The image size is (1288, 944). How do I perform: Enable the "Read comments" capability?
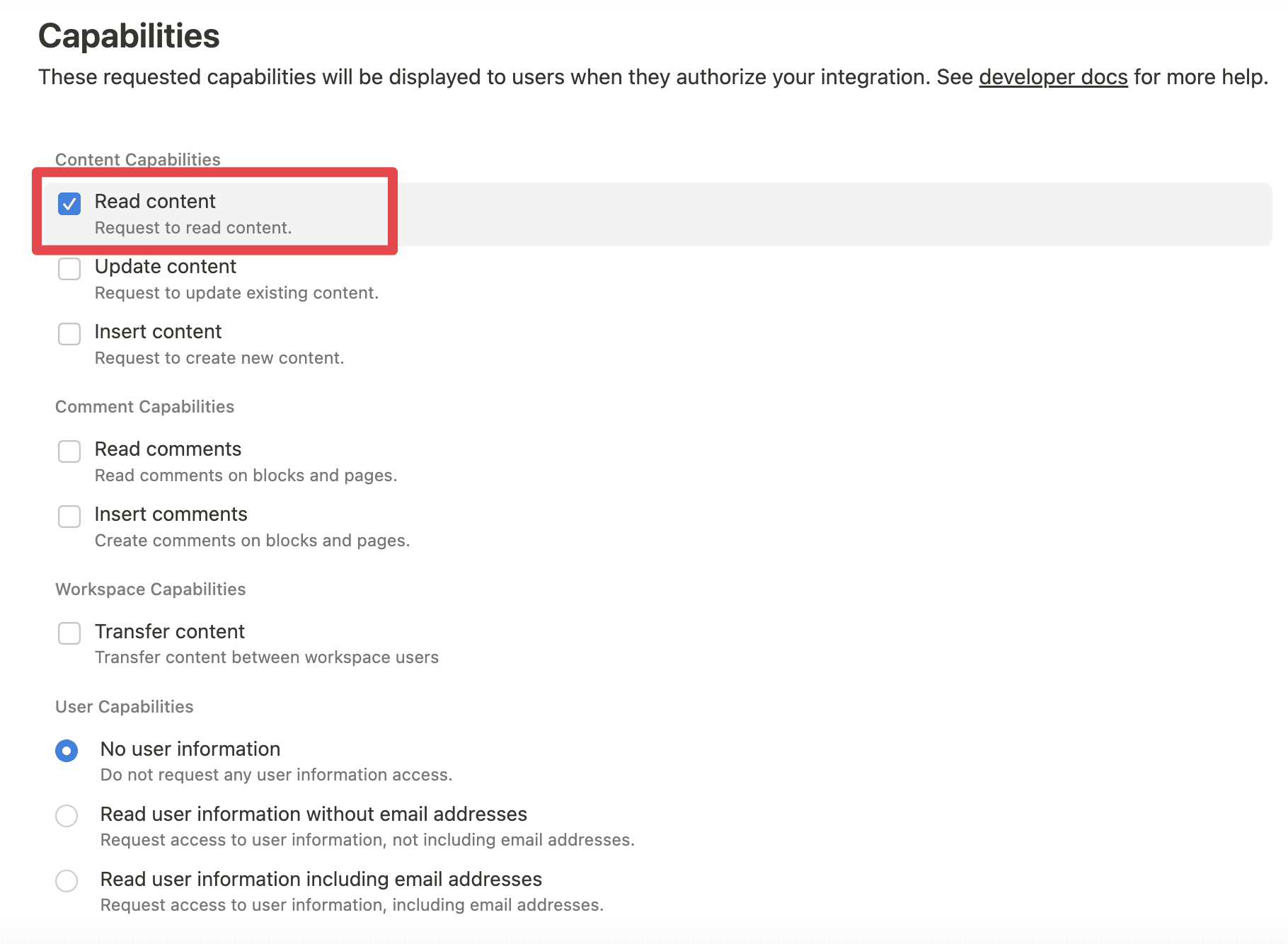(x=69, y=451)
